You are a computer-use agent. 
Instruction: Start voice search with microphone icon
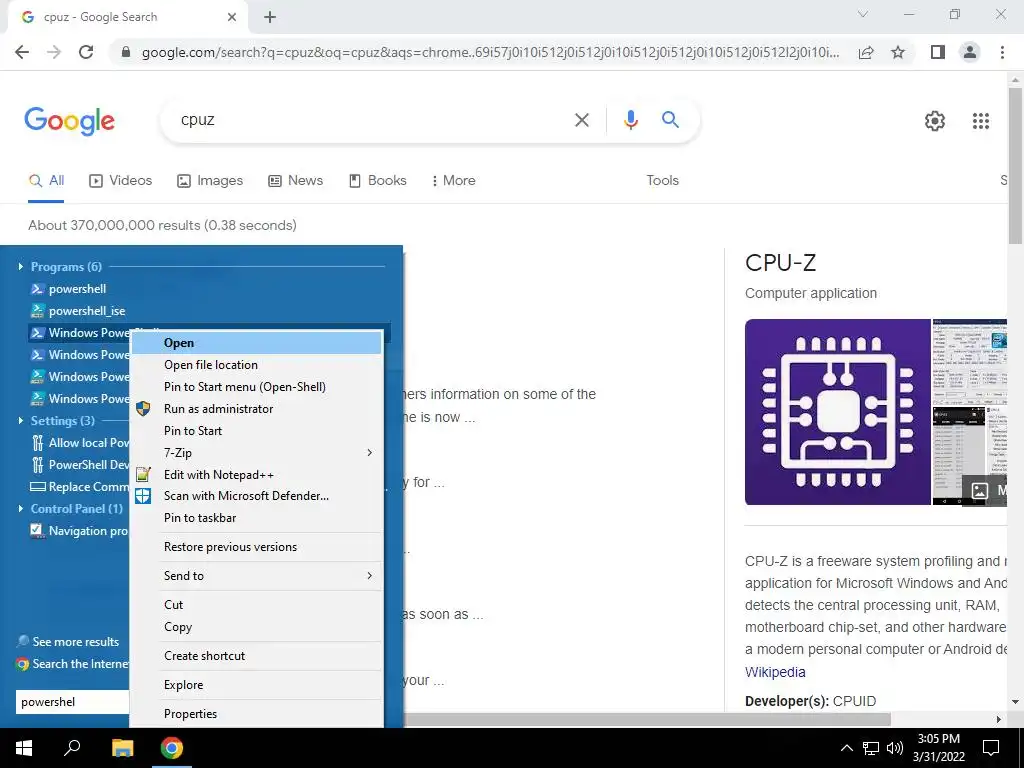[630, 120]
